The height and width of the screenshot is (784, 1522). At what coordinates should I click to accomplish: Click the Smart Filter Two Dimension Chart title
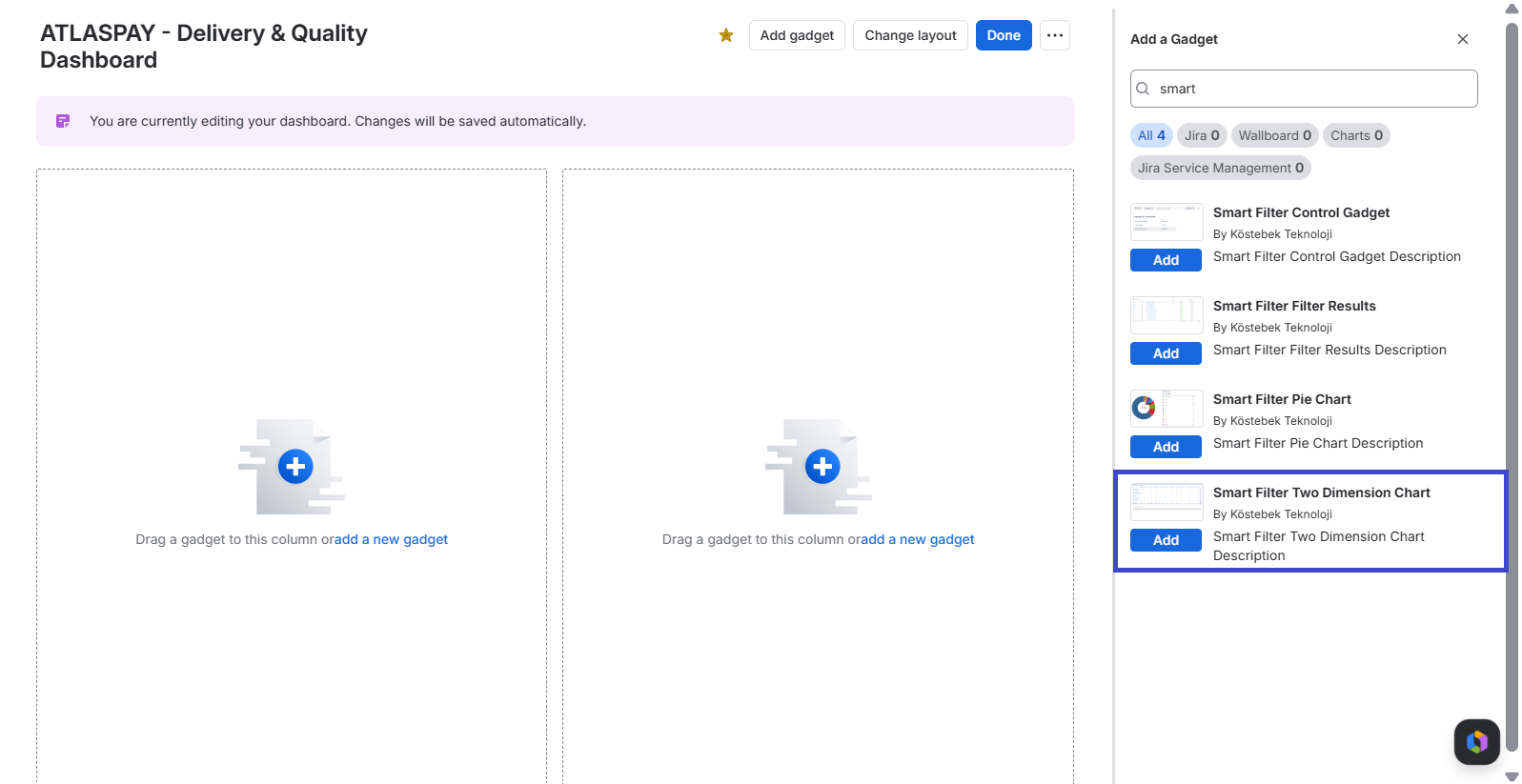1321,493
